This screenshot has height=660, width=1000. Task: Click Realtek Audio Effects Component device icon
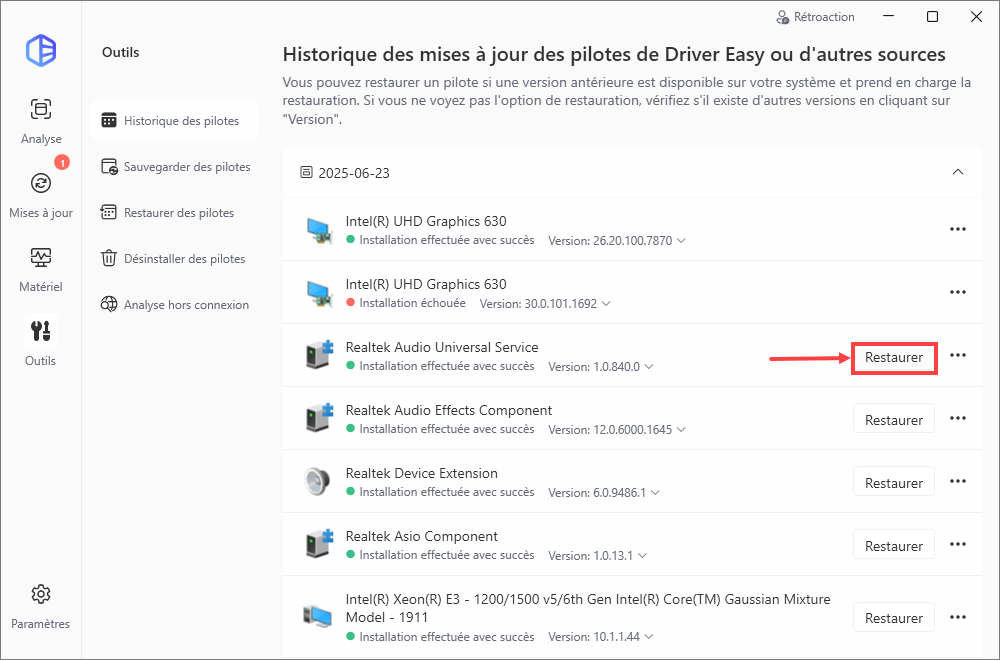point(318,418)
